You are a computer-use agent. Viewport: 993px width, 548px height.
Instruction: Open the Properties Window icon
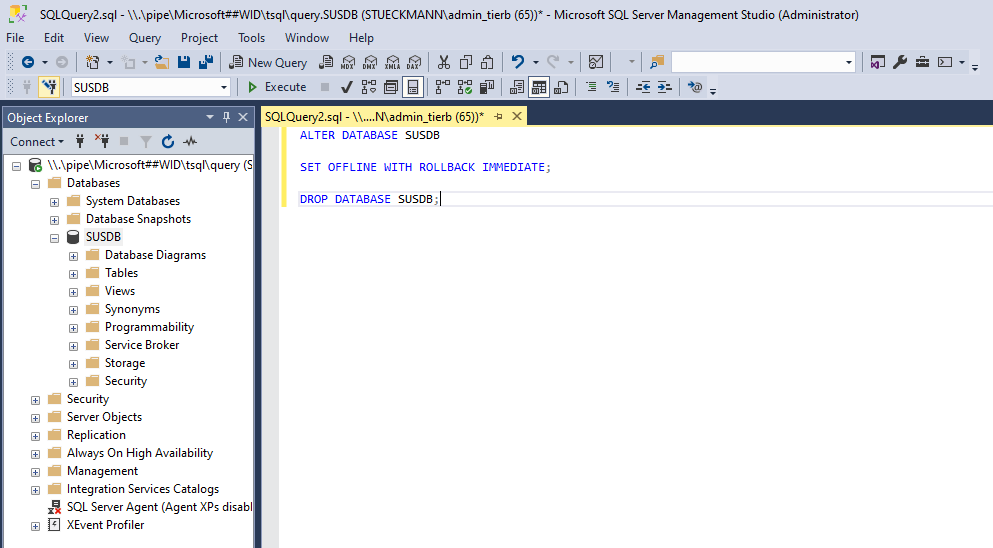pos(877,62)
